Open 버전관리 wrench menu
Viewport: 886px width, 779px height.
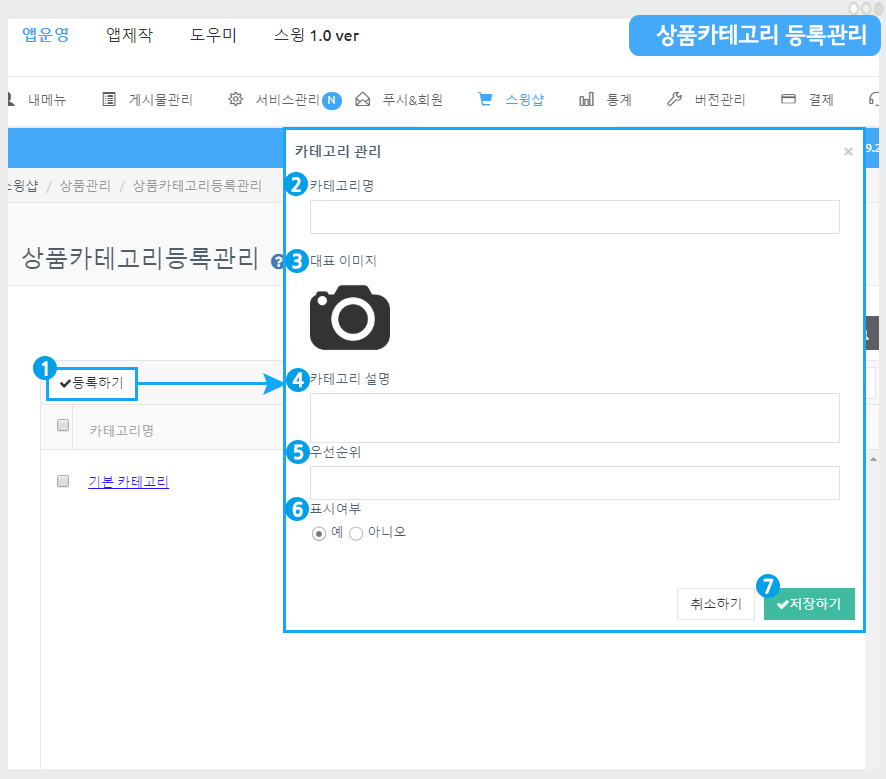pyautogui.click(x=706, y=100)
